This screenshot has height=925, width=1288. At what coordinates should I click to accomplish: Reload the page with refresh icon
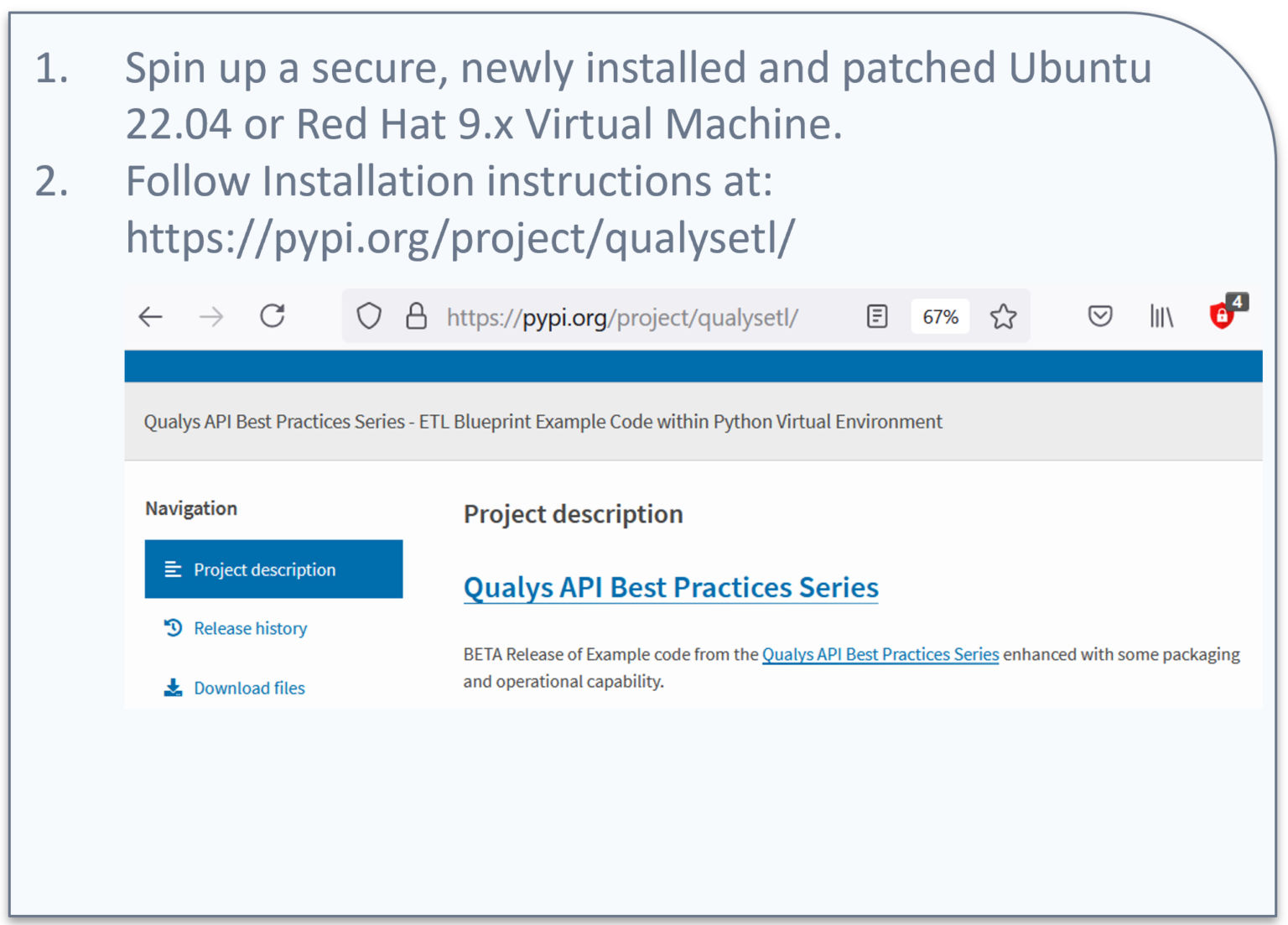coord(273,316)
